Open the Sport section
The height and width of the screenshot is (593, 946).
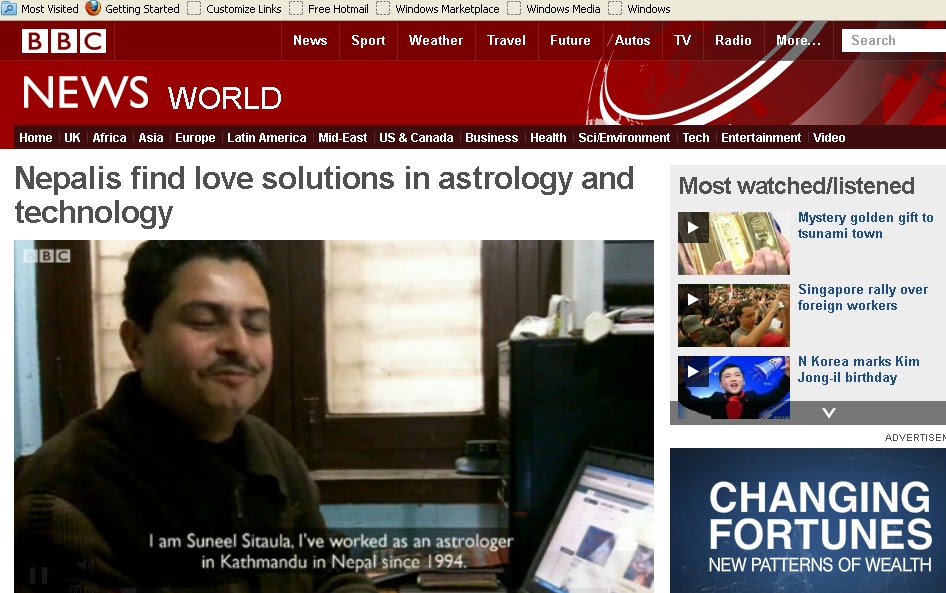point(368,40)
